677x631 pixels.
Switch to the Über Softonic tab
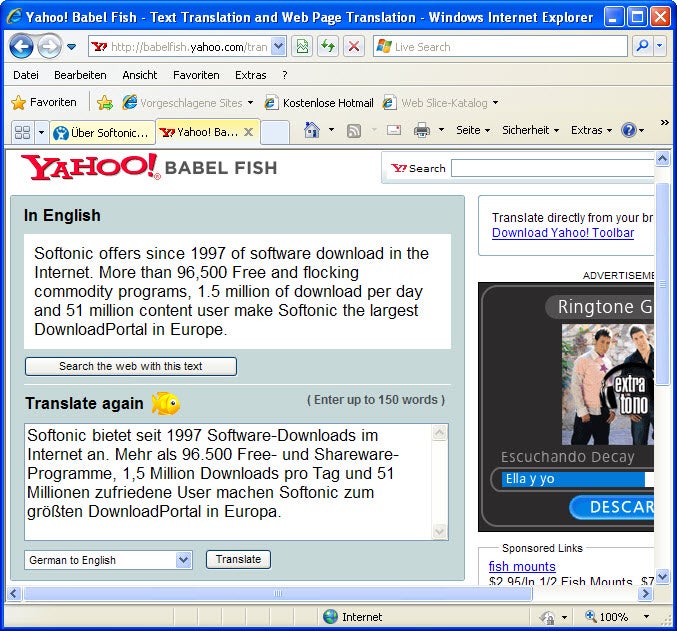102,133
